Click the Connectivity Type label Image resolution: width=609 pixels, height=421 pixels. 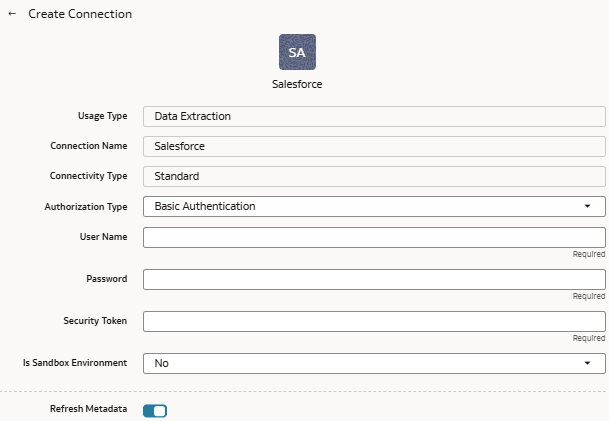pos(89,176)
